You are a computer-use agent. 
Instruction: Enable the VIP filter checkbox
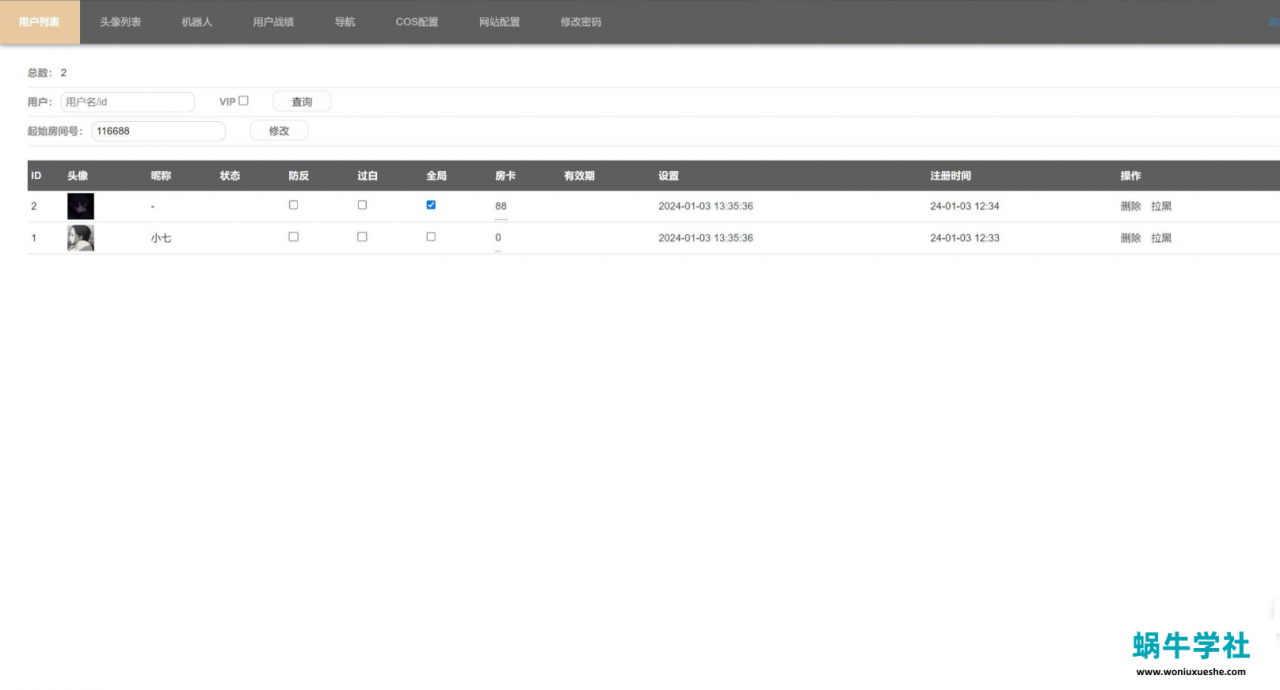point(243,101)
